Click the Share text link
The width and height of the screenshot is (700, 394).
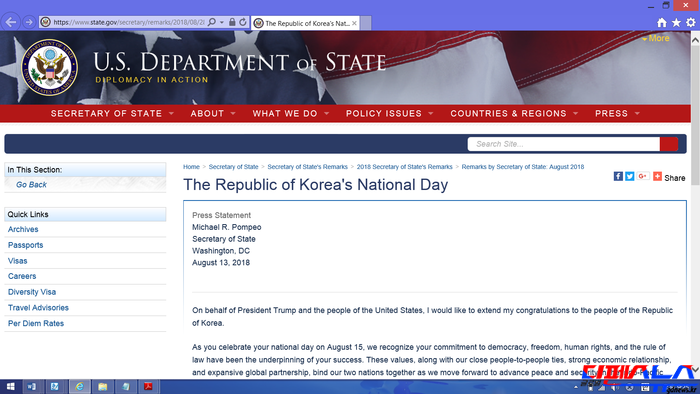point(675,178)
